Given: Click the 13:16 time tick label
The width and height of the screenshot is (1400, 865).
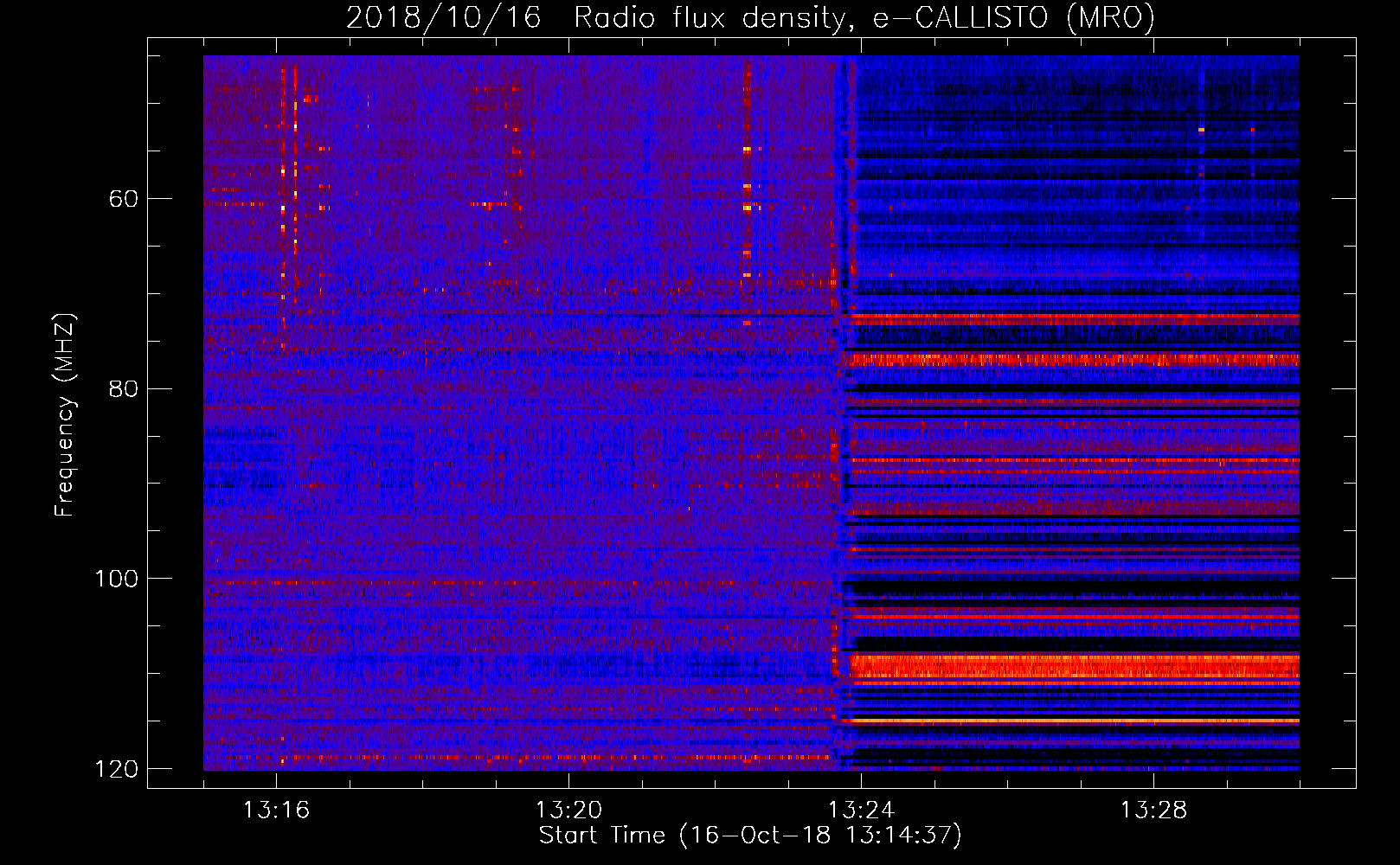Looking at the screenshot, I should click(x=276, y=811).
